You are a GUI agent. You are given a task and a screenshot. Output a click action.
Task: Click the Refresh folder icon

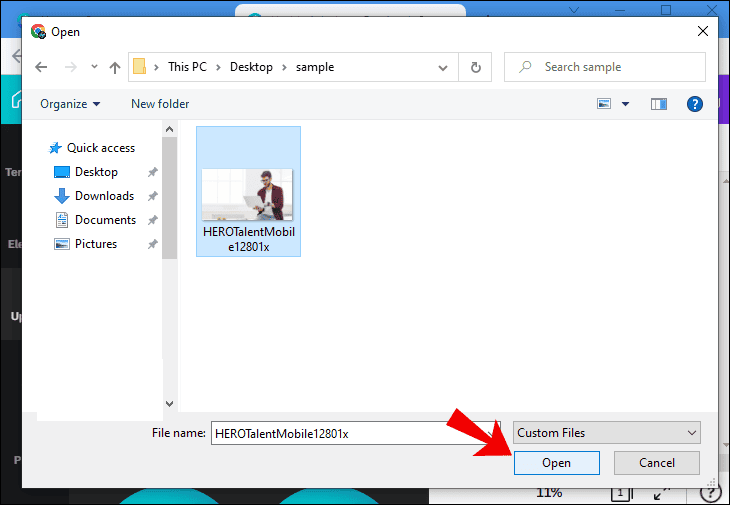point(475,68)
